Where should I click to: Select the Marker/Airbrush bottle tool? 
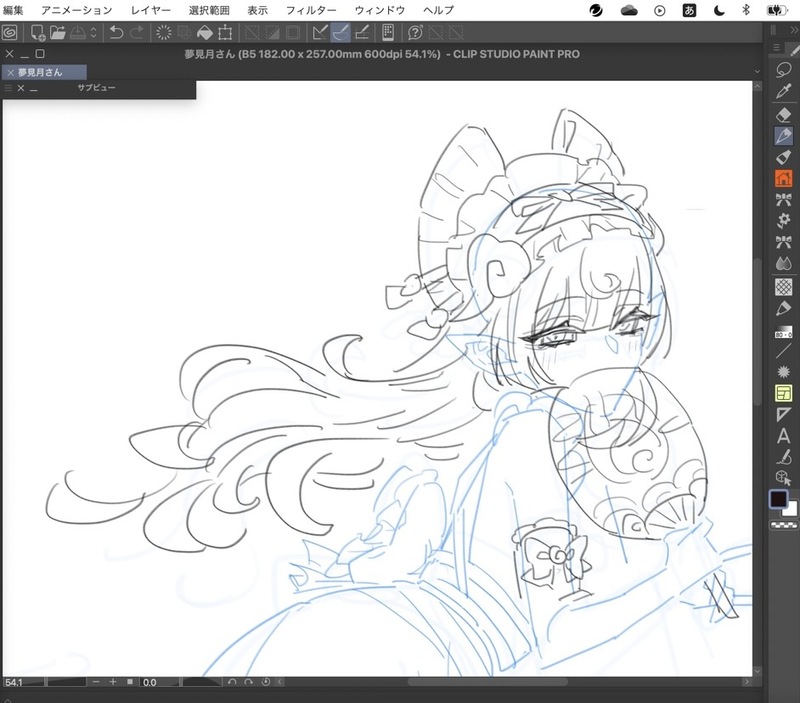point(783,157)
